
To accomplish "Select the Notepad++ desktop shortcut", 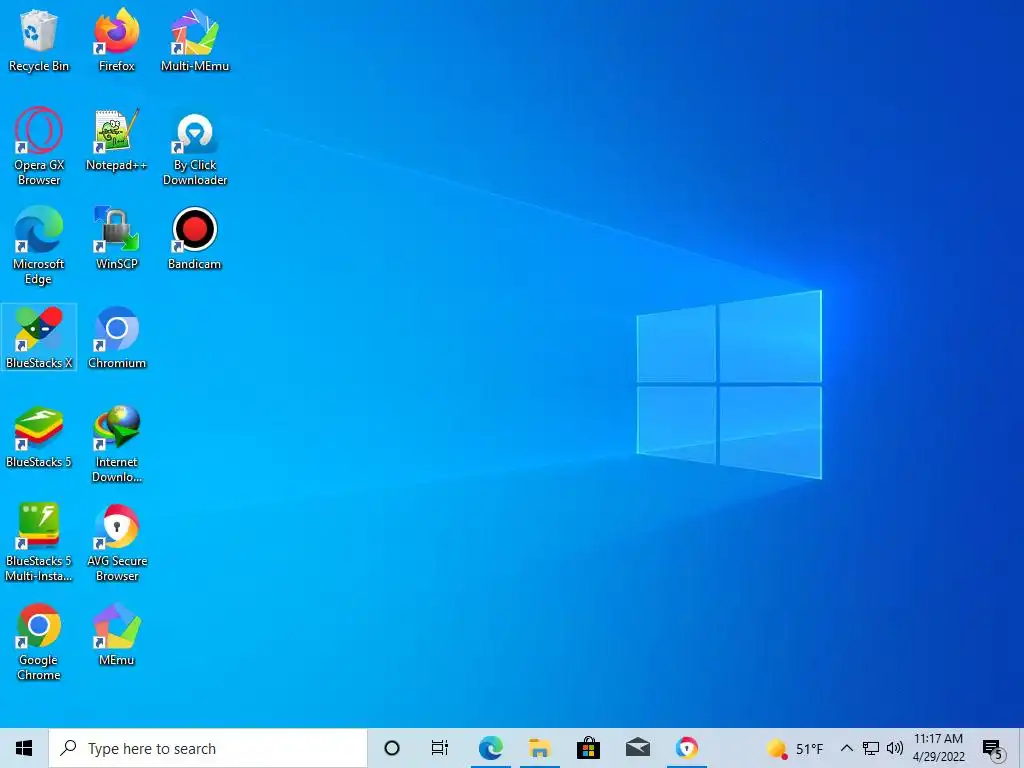I will coord(117,140).
